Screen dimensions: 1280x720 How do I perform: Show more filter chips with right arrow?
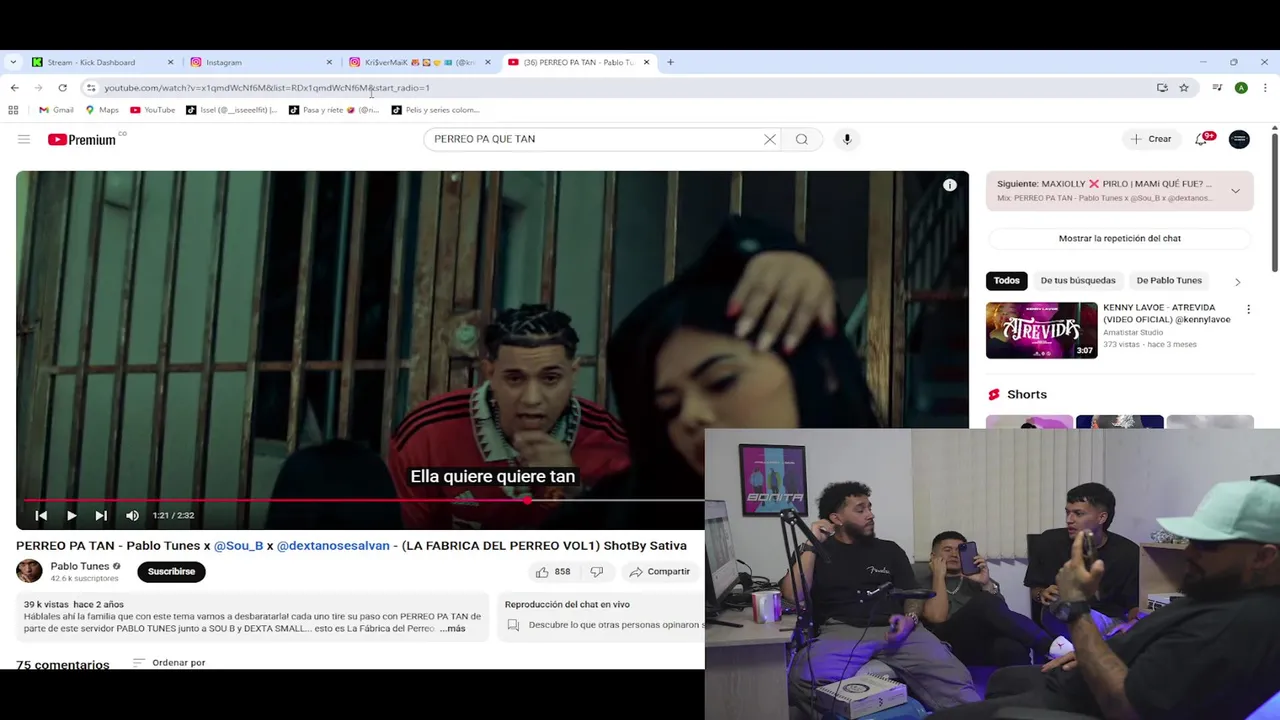point(1237,281)
